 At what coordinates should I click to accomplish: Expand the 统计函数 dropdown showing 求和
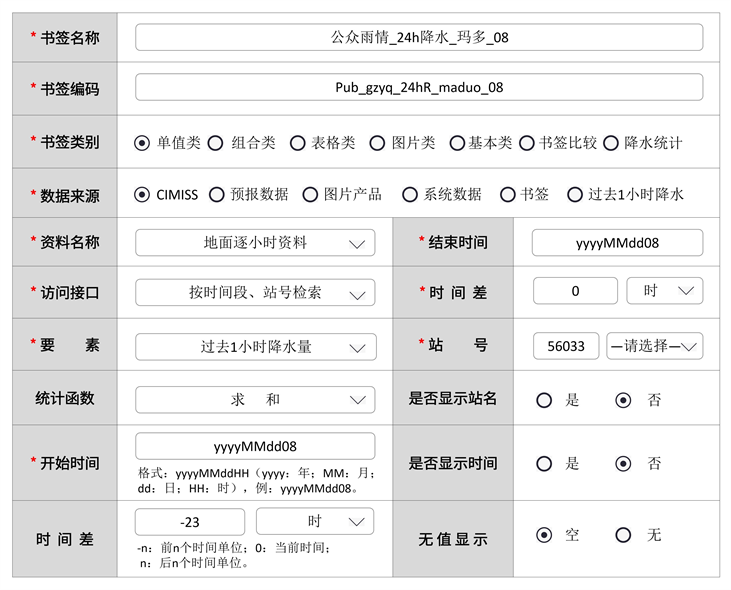pos(255,399)
